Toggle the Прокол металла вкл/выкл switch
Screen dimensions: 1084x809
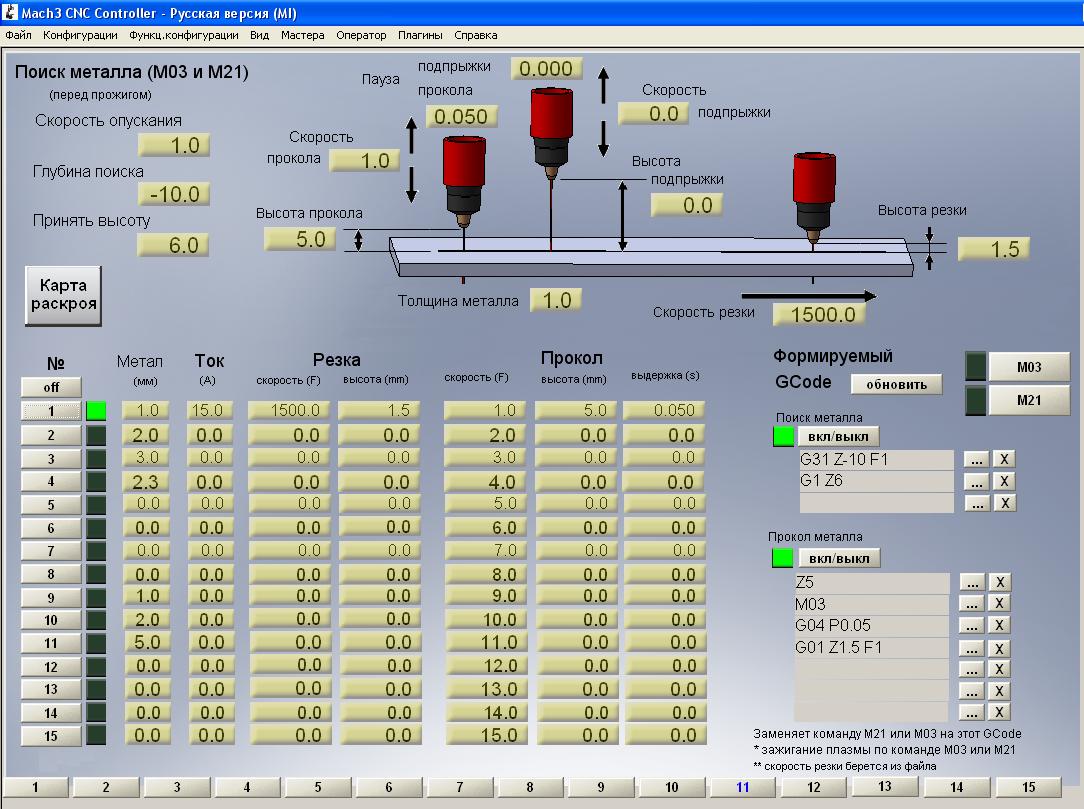tap(838, 558)
